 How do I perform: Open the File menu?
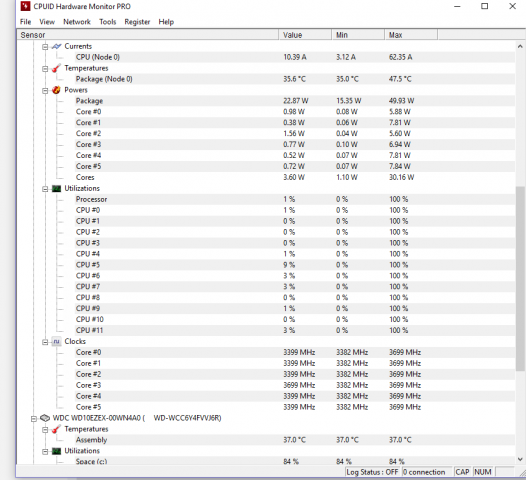tap(25, 22)
